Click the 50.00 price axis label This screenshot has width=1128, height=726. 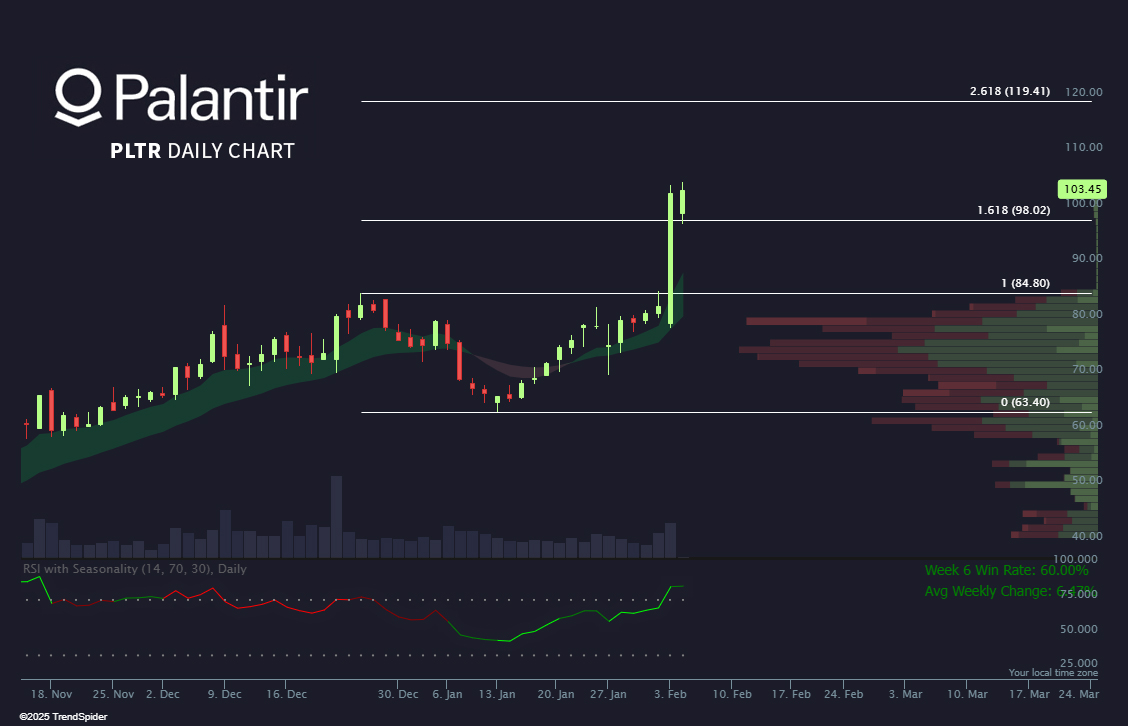tap(1087, 481)
